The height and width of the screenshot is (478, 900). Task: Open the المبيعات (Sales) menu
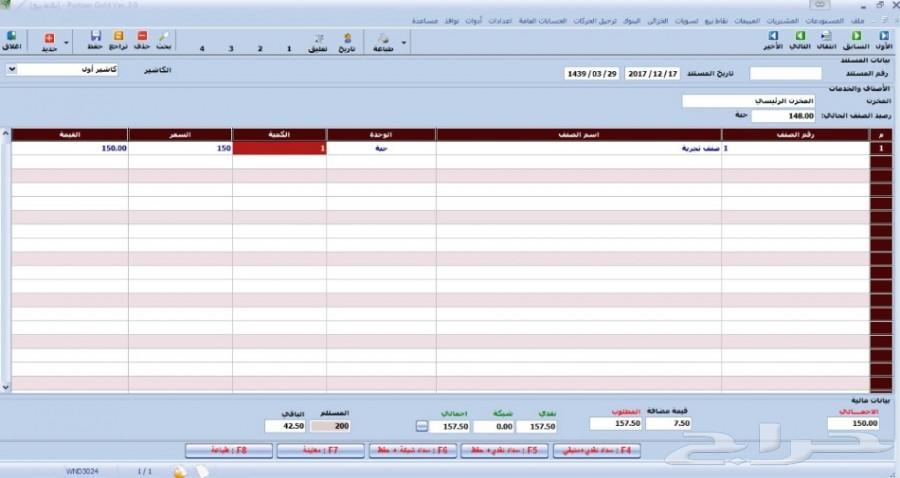click(x=747, y=21)
